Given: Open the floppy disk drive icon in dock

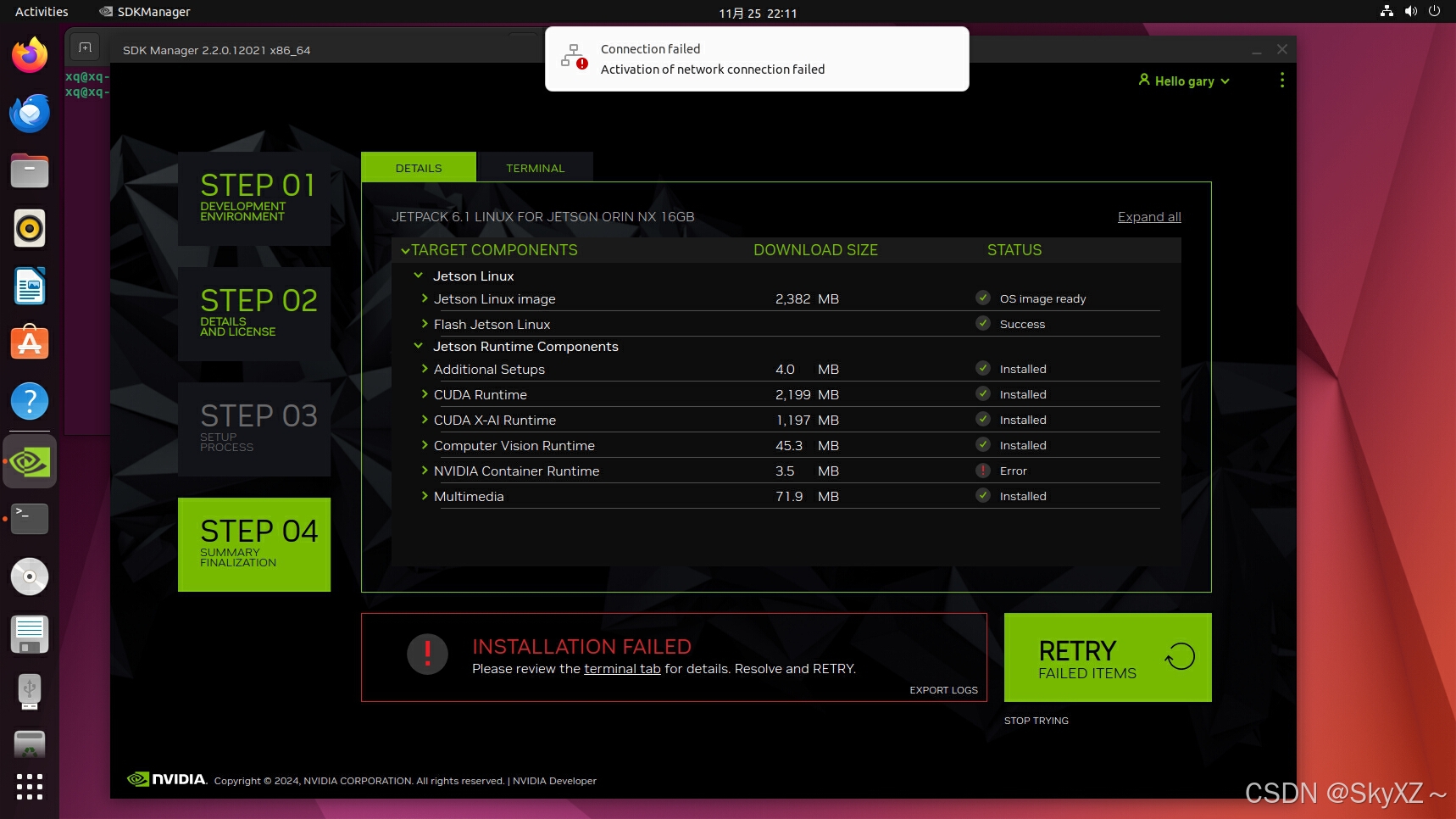Looking at the screenshot, I should point(30,634).
